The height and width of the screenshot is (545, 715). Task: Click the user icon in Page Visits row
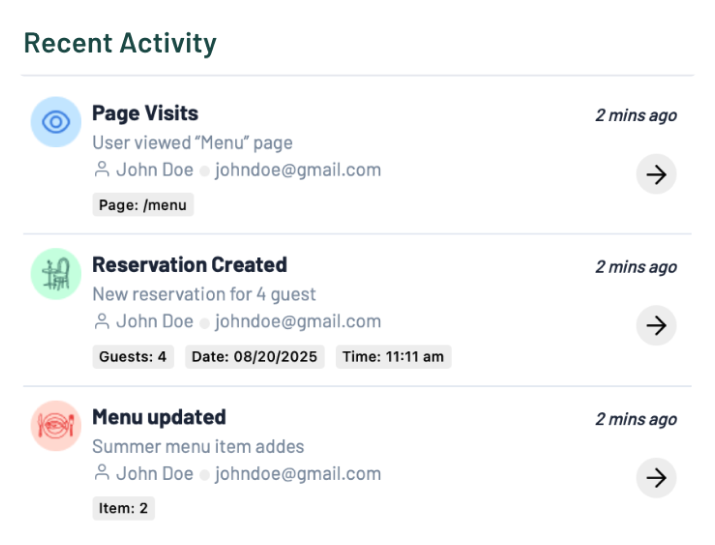pos(101,170)
